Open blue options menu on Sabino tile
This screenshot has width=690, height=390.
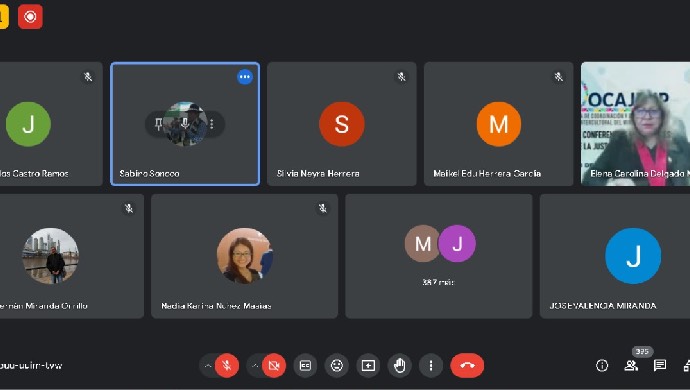pos(245,77)
